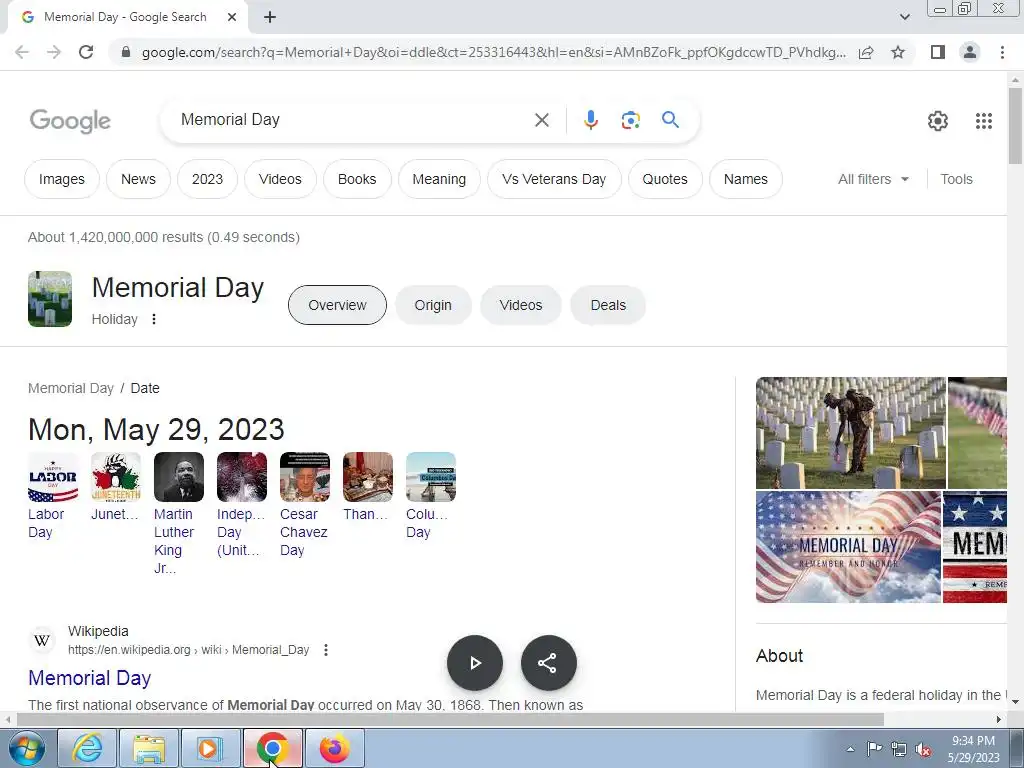1024x768 pixels.
Task: Click the Memorial Day holiday thumbnail
Action: coord(50,299)
